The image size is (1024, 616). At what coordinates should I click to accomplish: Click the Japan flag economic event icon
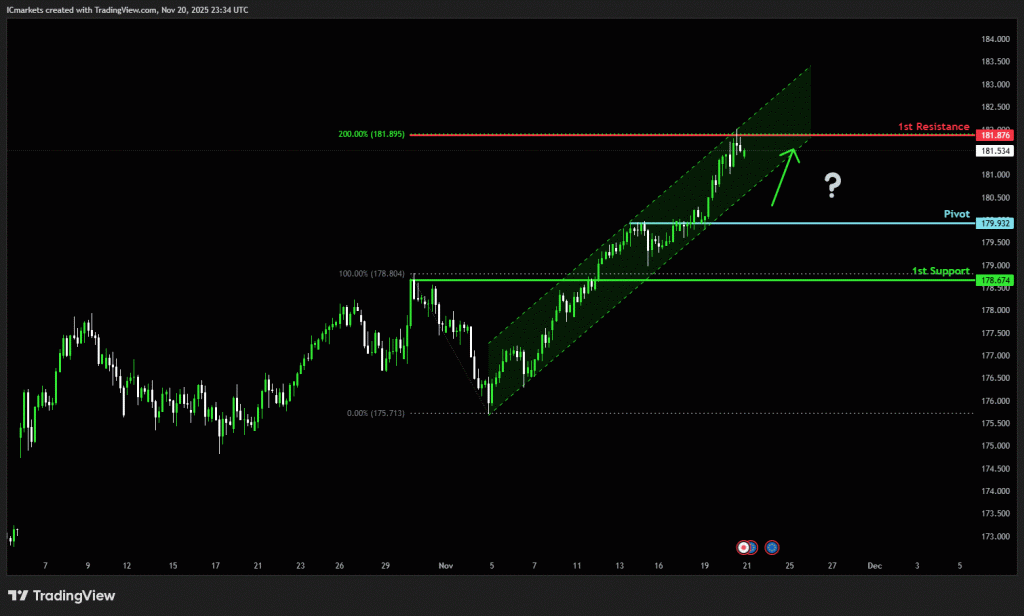(743, 547)
